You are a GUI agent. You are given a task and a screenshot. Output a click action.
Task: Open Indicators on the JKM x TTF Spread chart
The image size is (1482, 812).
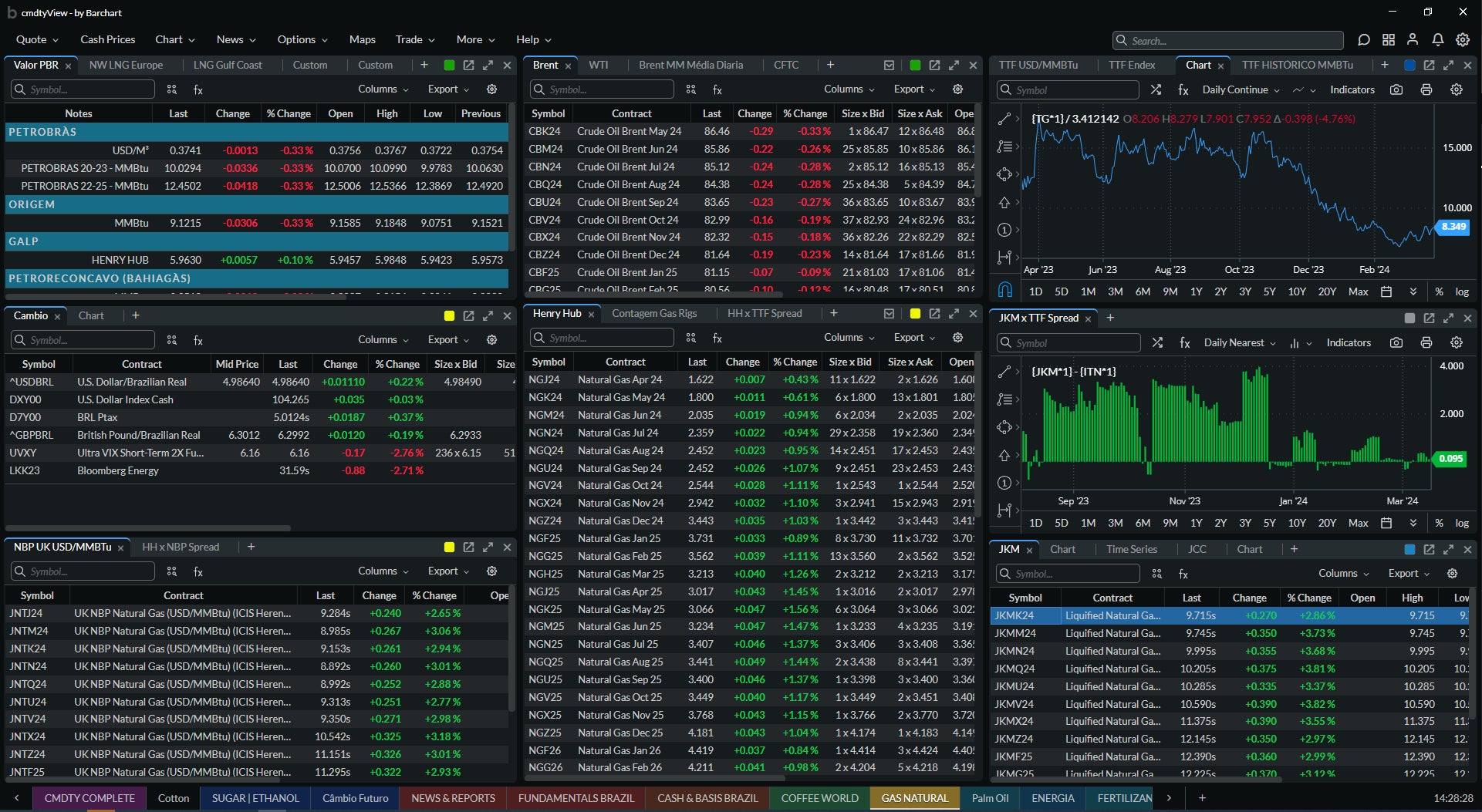(1349, 342)
